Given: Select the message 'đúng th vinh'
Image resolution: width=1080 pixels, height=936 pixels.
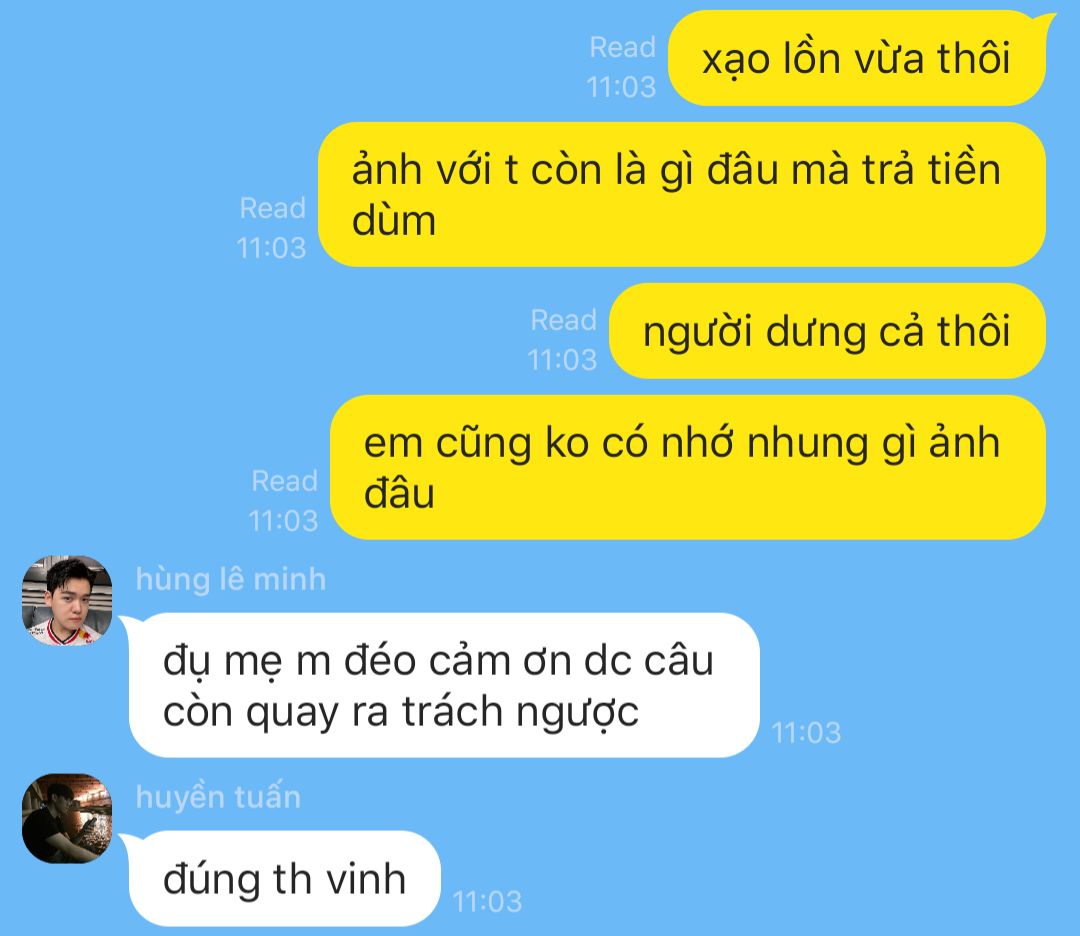Looking at the screenshot, I should pos(284,879).
